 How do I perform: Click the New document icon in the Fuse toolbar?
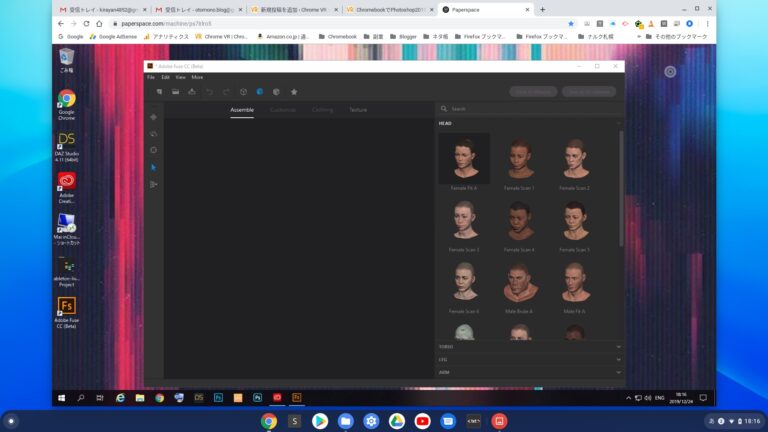click(159, 92)
